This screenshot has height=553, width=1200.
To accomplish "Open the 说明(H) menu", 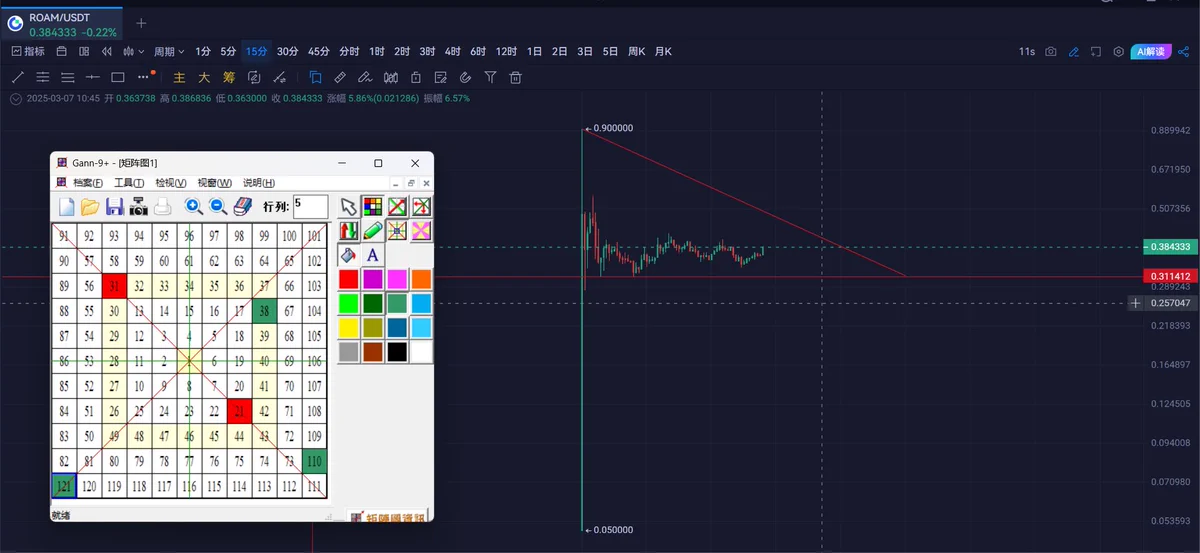I will tap(259, 183).
